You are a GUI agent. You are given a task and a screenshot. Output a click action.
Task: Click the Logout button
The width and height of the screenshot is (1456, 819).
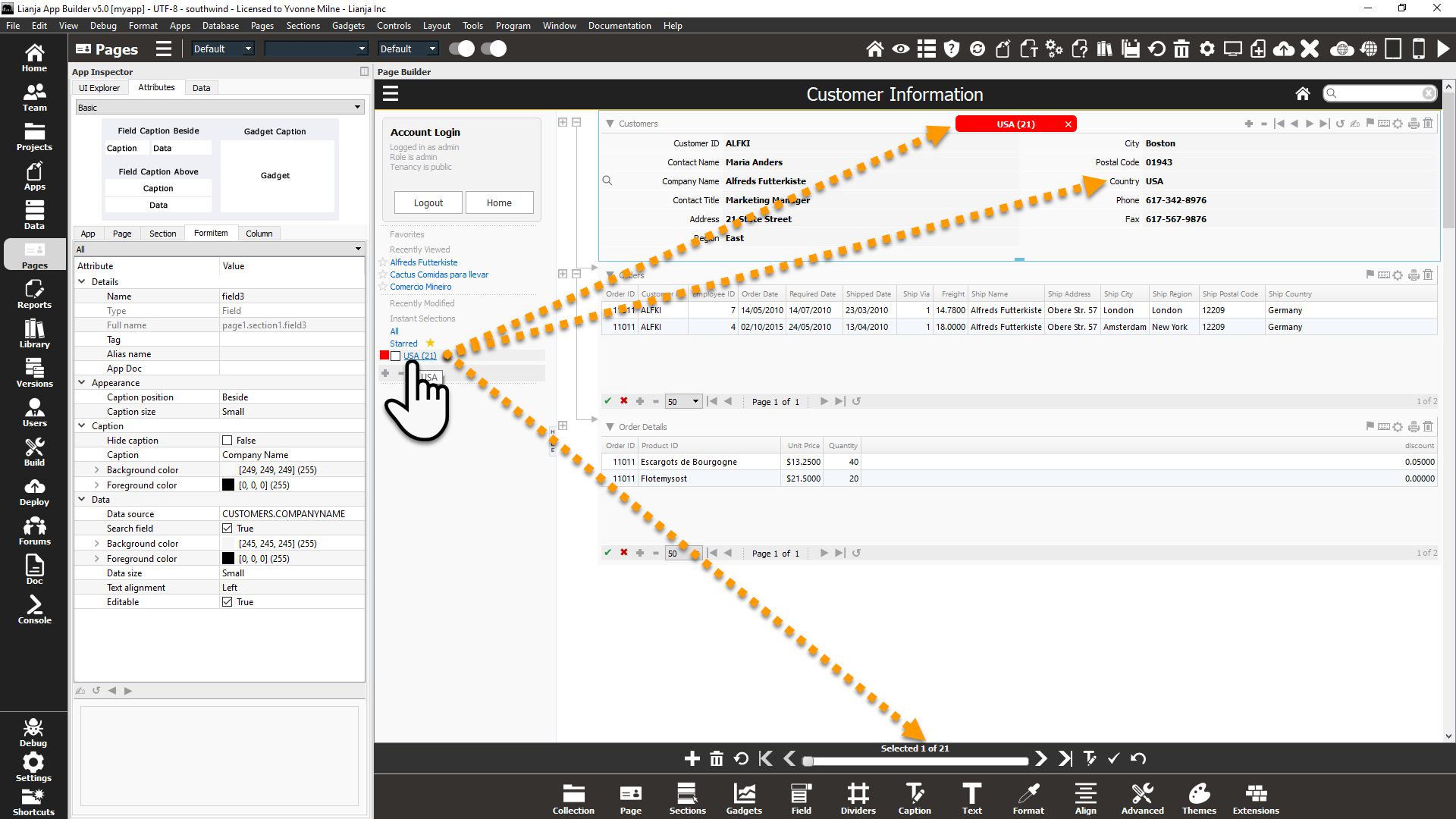[x=428, y=203]
